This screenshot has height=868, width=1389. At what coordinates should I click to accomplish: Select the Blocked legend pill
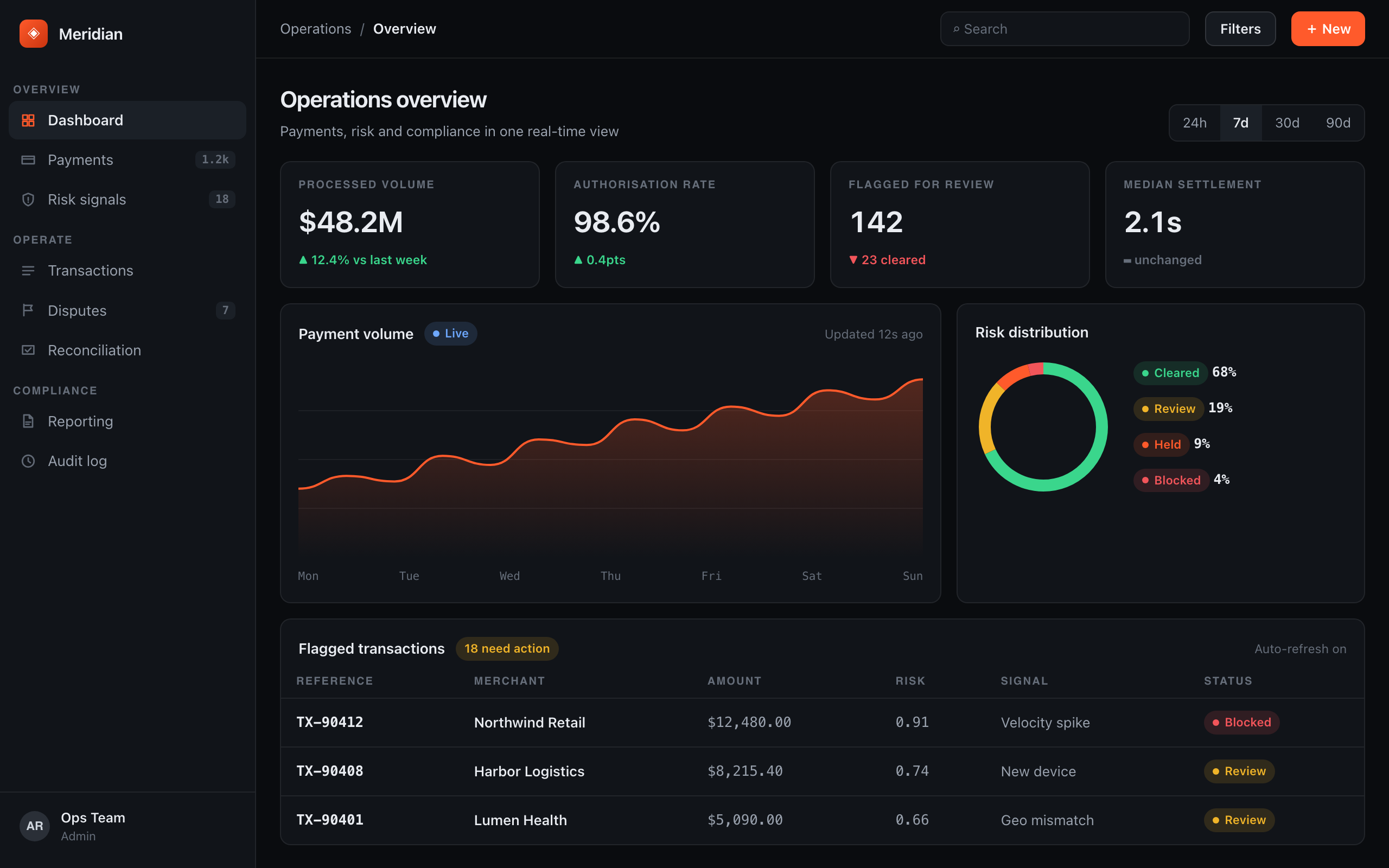tap(1171, 481)
